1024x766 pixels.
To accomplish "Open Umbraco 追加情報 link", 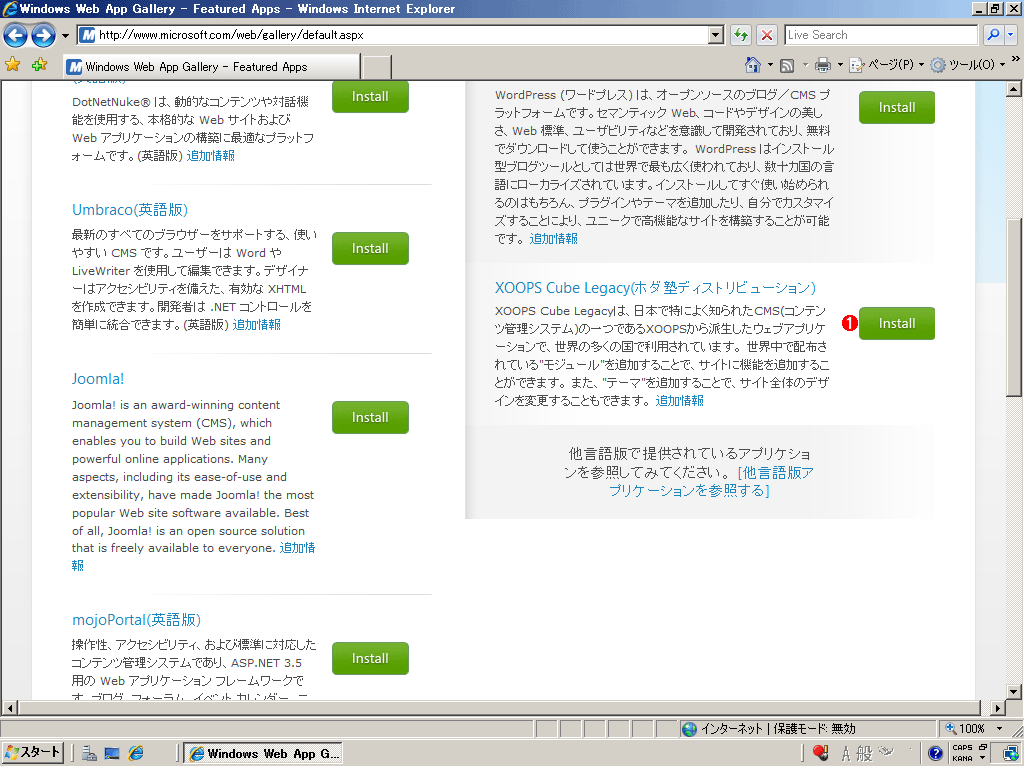I will click(257, 325).
